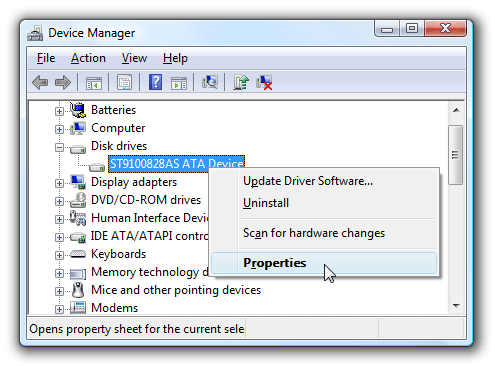Viewport: 495px width, 366px height.
Task: Click Scan for hardware changes toolbar icon
Action: pyautogui.click(x=210, y=82)
